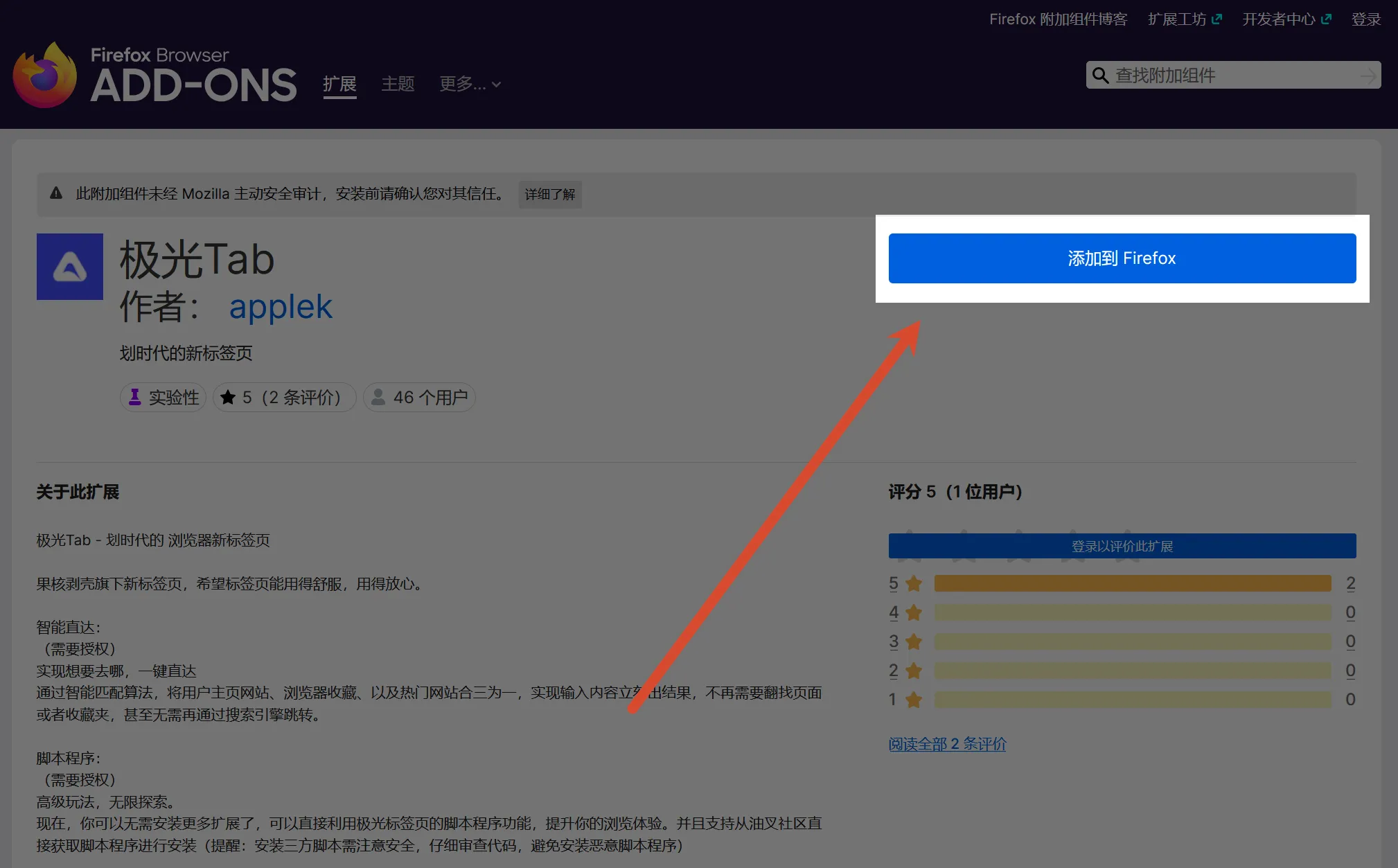Open 开发者中心 external link
Image resolution: width=1398 pixels, height=868 pixels.
coord(1286,19)
